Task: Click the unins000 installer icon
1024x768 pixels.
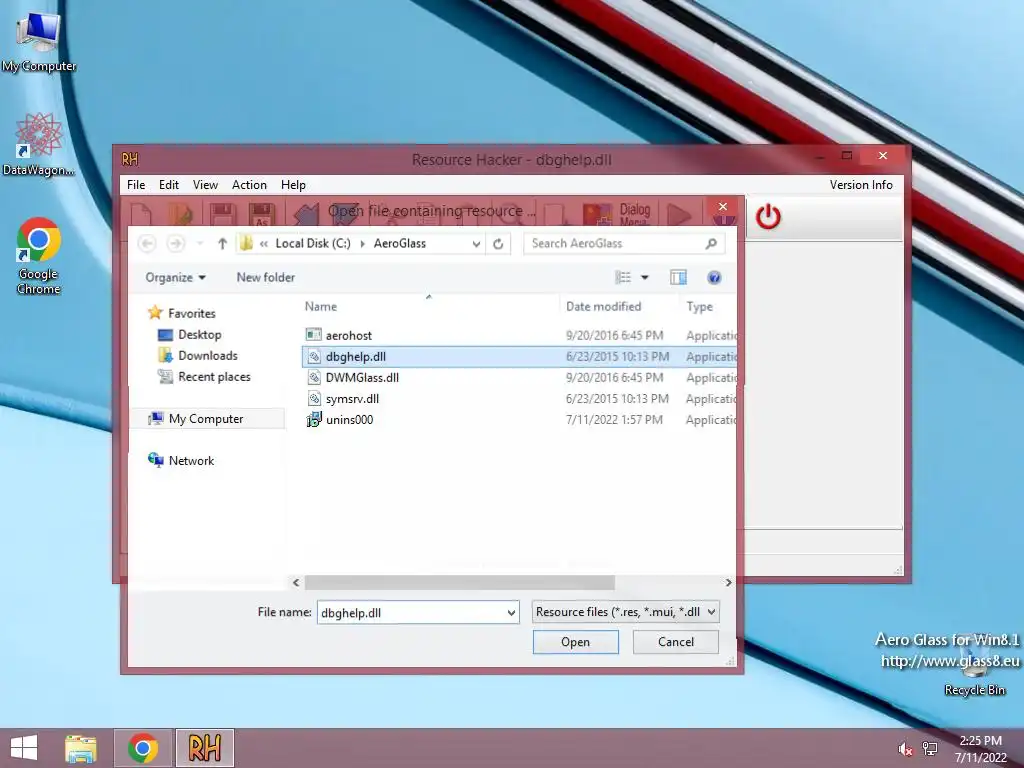Action: 313,419
